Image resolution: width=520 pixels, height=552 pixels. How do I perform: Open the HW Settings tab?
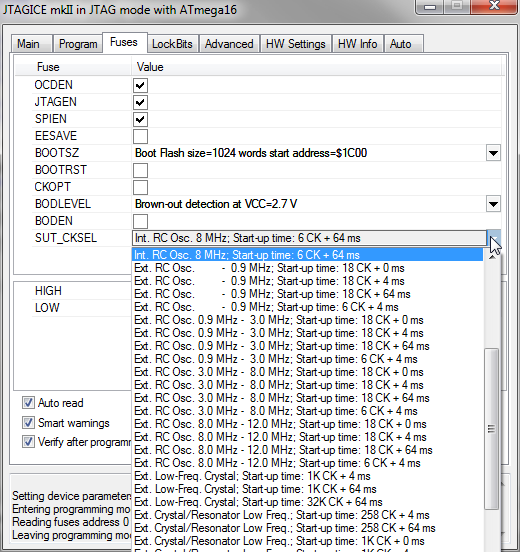(295, 44)
